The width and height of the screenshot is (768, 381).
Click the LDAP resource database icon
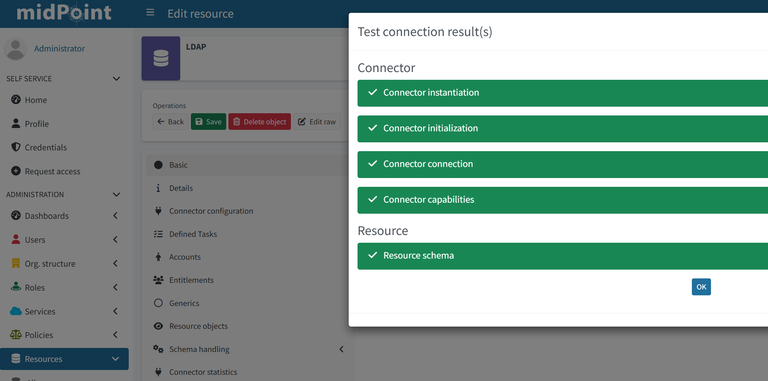(x=161, y=58)
